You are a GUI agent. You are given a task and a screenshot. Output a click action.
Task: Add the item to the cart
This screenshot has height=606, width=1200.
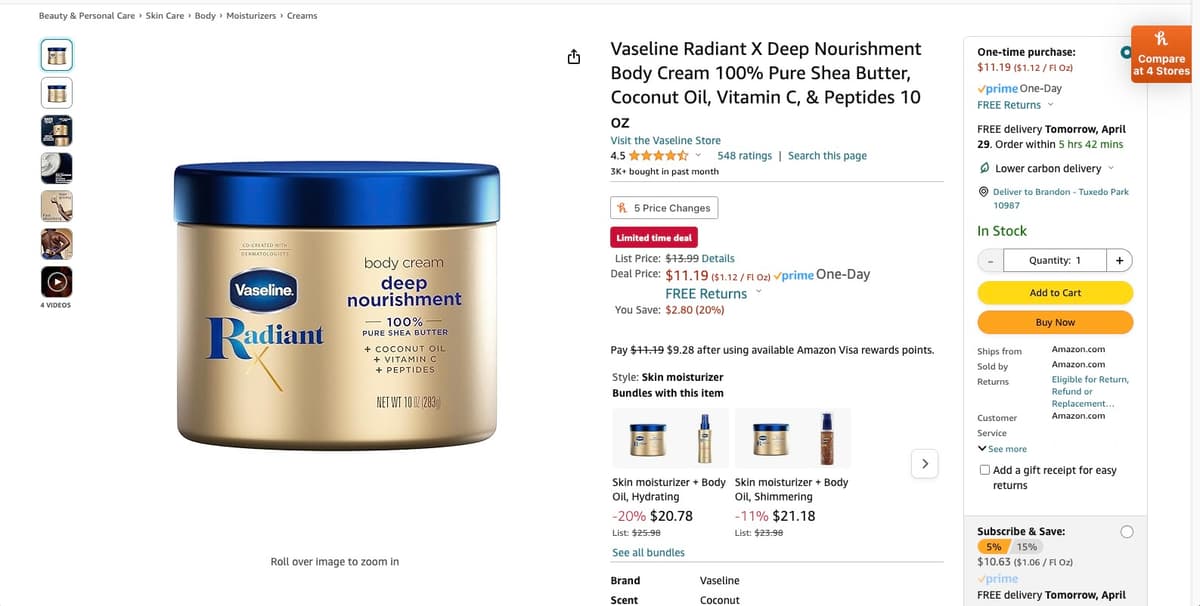pyautogui.click(x=1055, y=292)
